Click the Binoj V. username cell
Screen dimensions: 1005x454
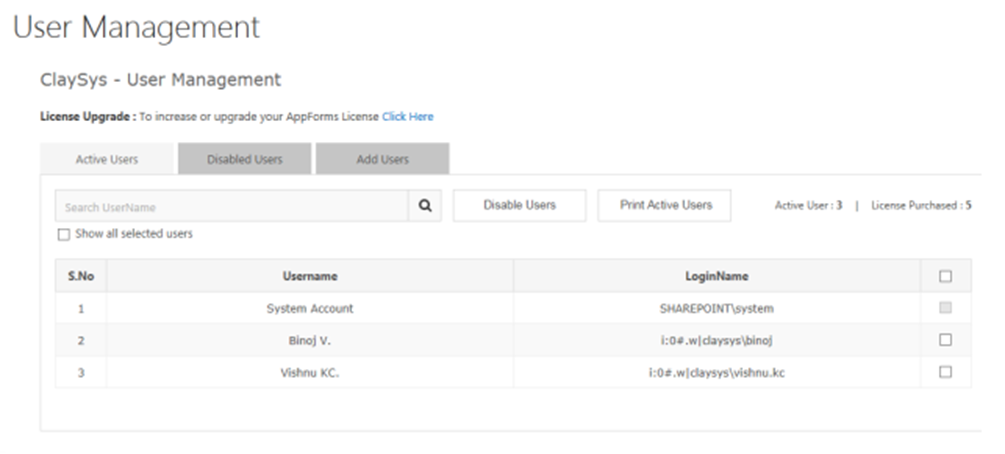(310, 340)
